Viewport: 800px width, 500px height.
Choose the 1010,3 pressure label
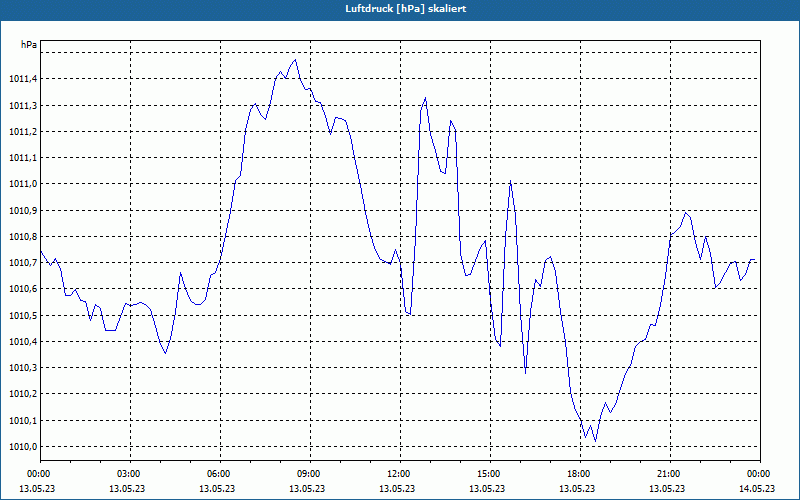click(x=22, y=368)
